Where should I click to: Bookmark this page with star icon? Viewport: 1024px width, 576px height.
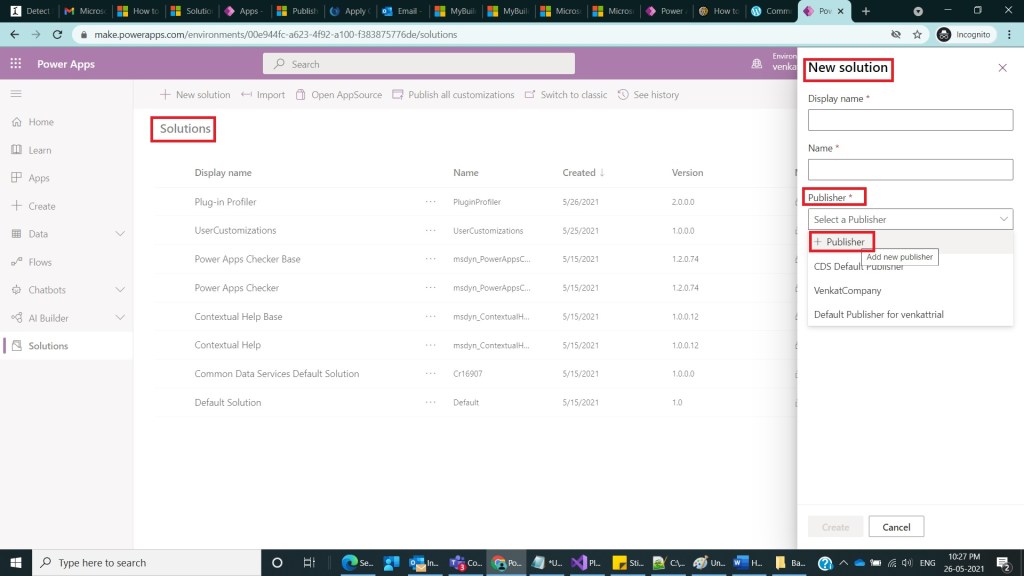pos(917,34)
